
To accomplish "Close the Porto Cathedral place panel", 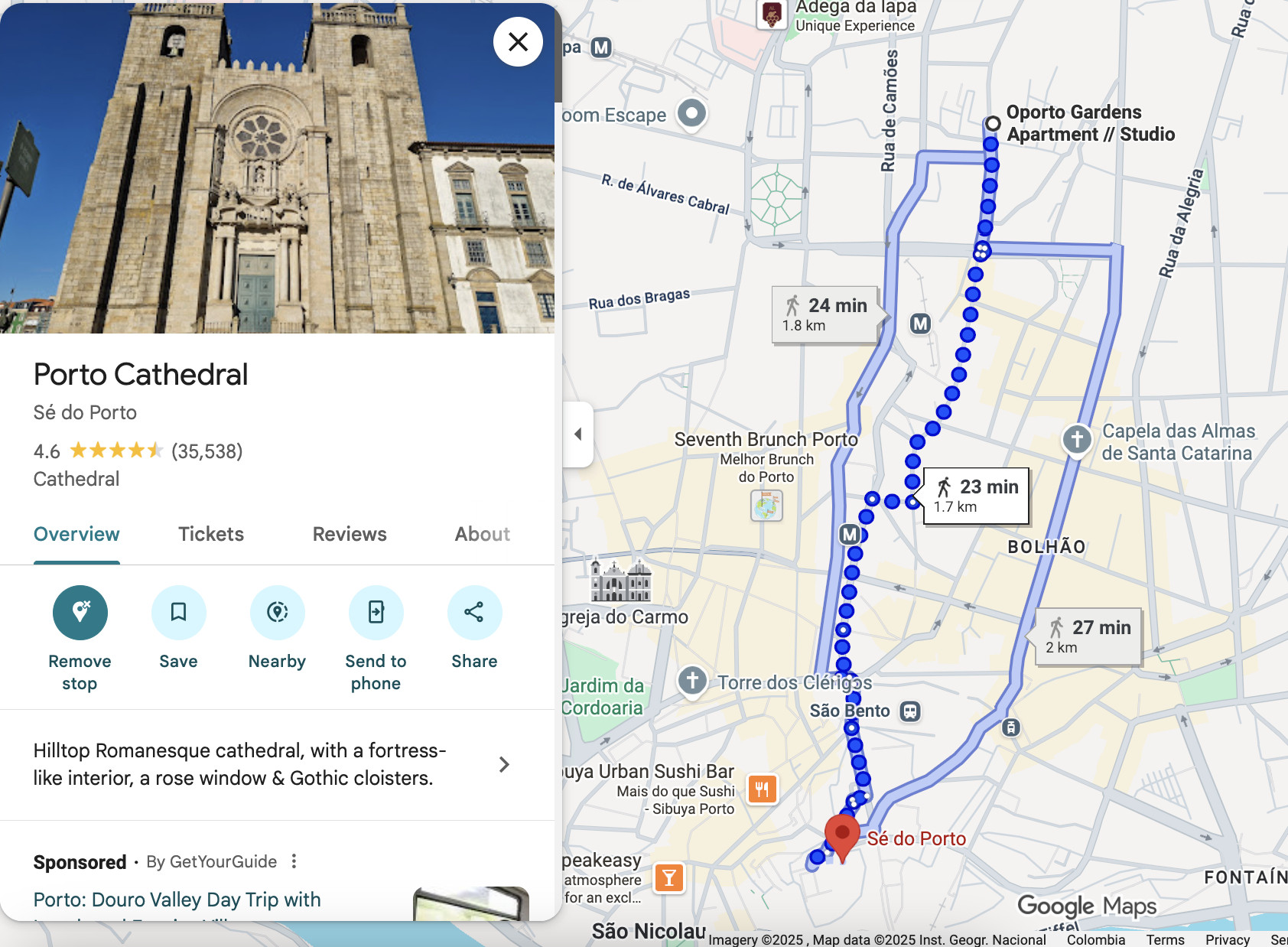I will [x=518, y=42].
